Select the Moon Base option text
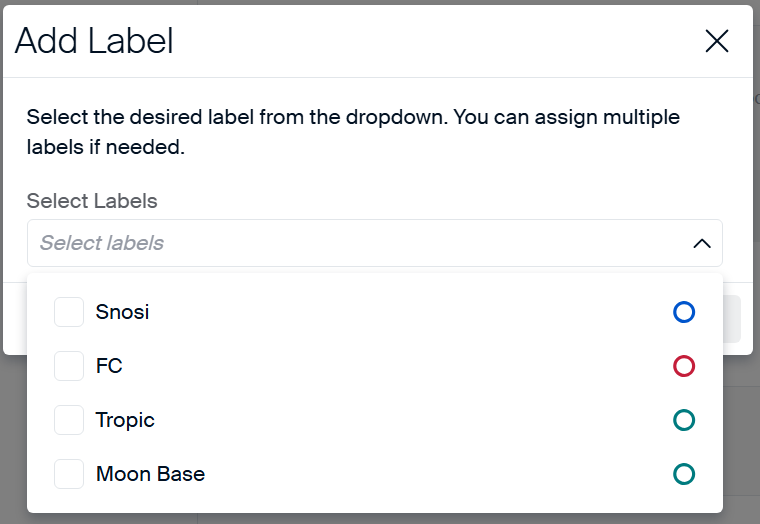760x524 pixels. point(150,474)
